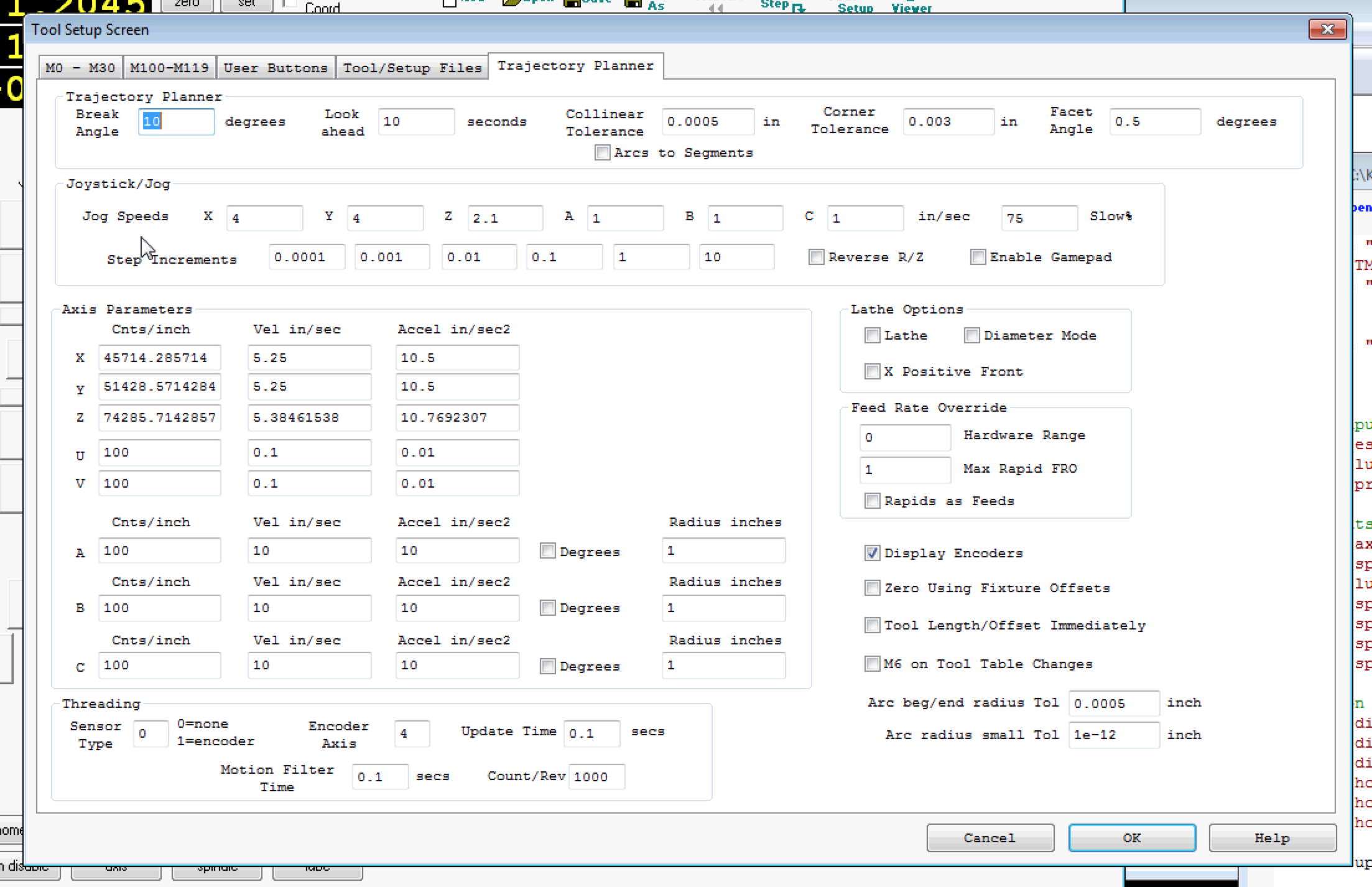Image resolution: width=1372 pixels, height=887 pixels.
Task: Open the User Buttons tab
Action: tap(276, 68)
